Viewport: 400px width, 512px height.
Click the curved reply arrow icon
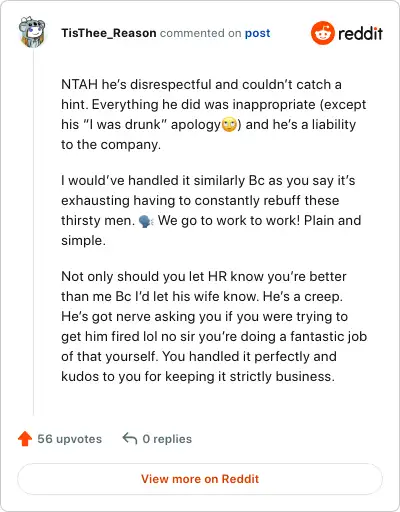coord(130,439)
